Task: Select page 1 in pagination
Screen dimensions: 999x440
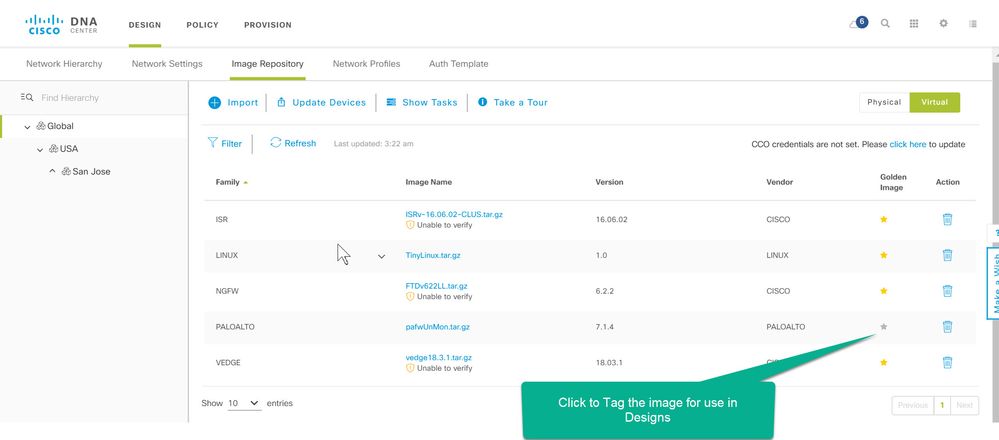Action: [942, 405]
